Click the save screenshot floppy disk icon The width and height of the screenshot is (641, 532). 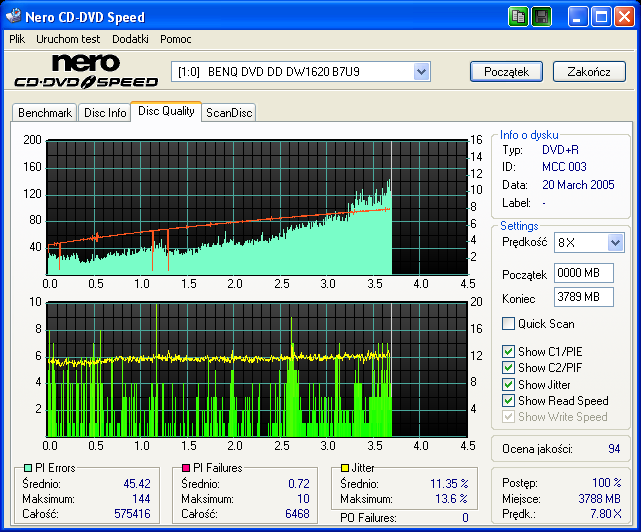(541, 17)
